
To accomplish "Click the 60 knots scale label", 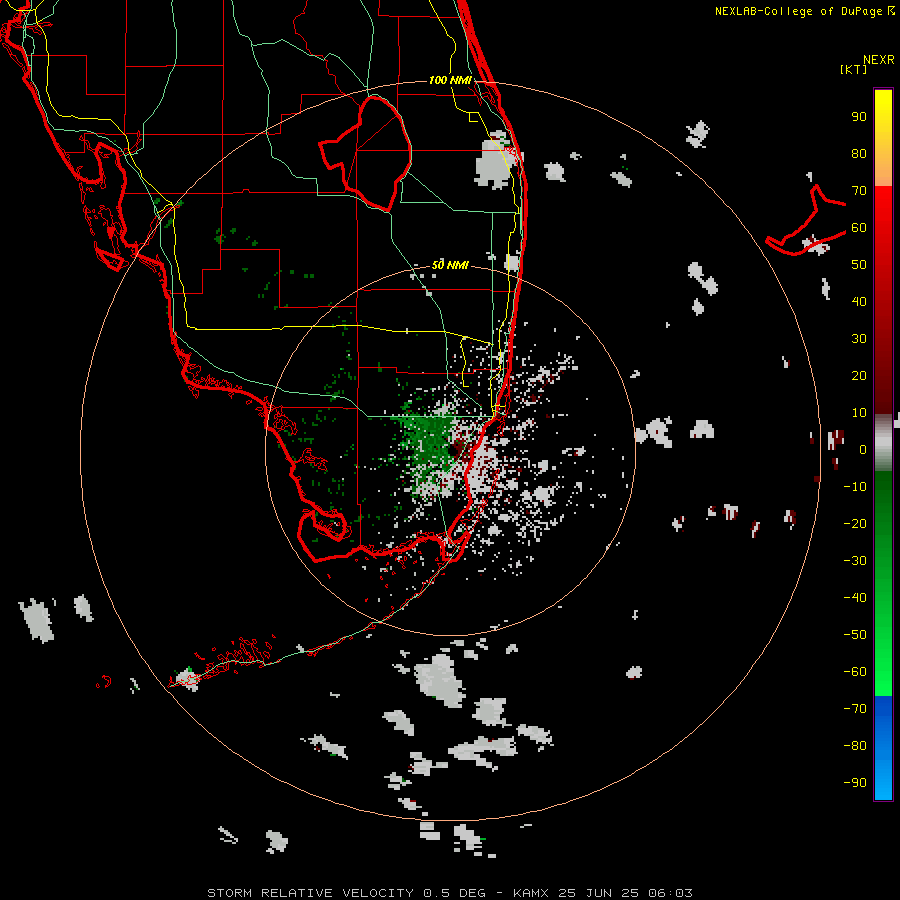I will coord(859,227).
